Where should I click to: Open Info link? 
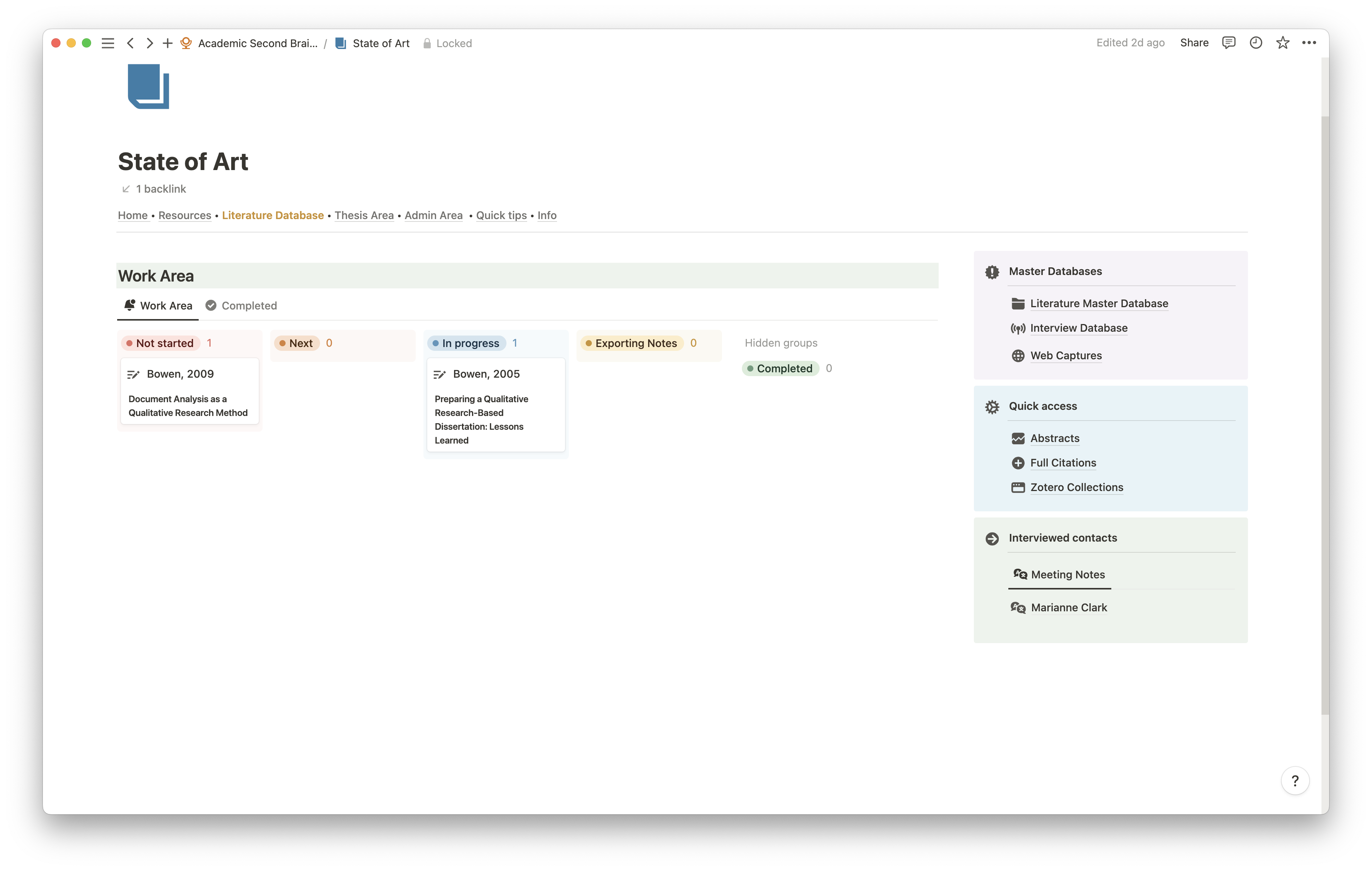click(x=547, y=216)
